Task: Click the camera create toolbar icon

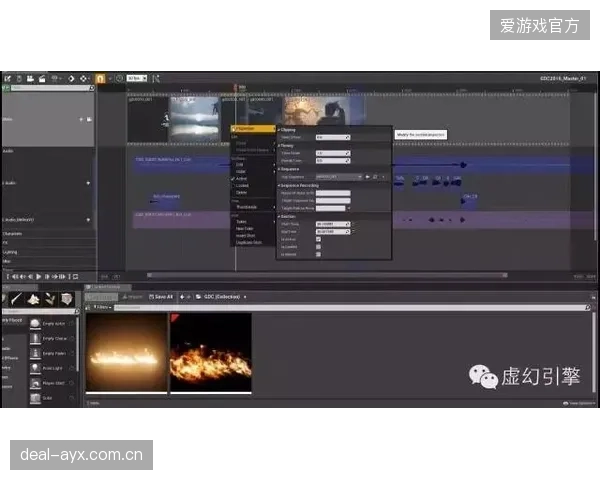Action: (30, 79)
